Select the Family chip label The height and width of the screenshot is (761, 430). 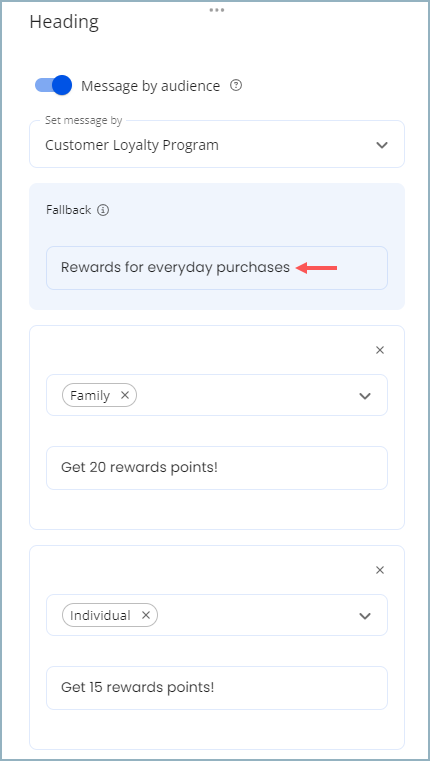click(x=90, y=396)
